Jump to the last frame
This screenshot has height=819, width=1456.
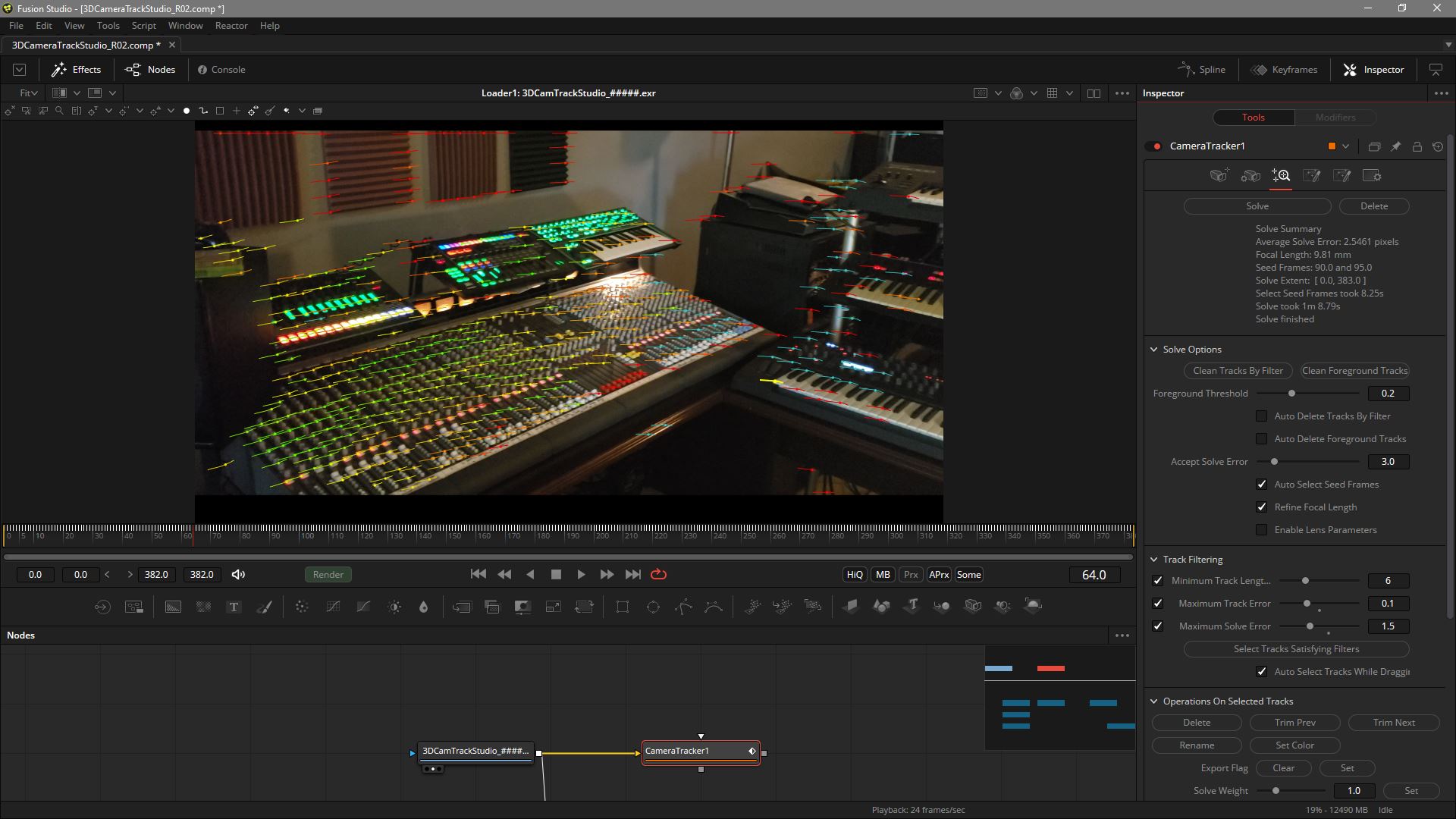[x=632, y=574]
